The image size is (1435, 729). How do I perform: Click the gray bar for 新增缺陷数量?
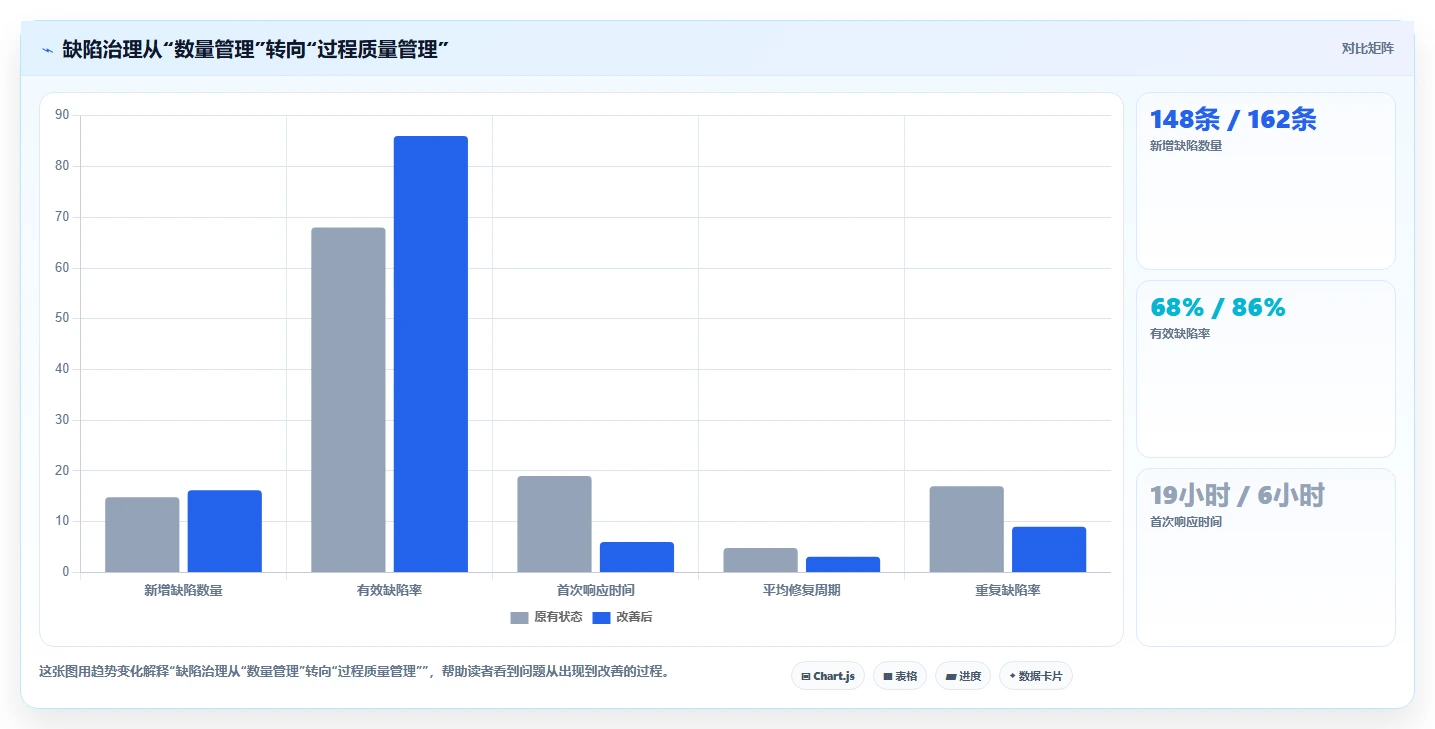tap(142, 535)
